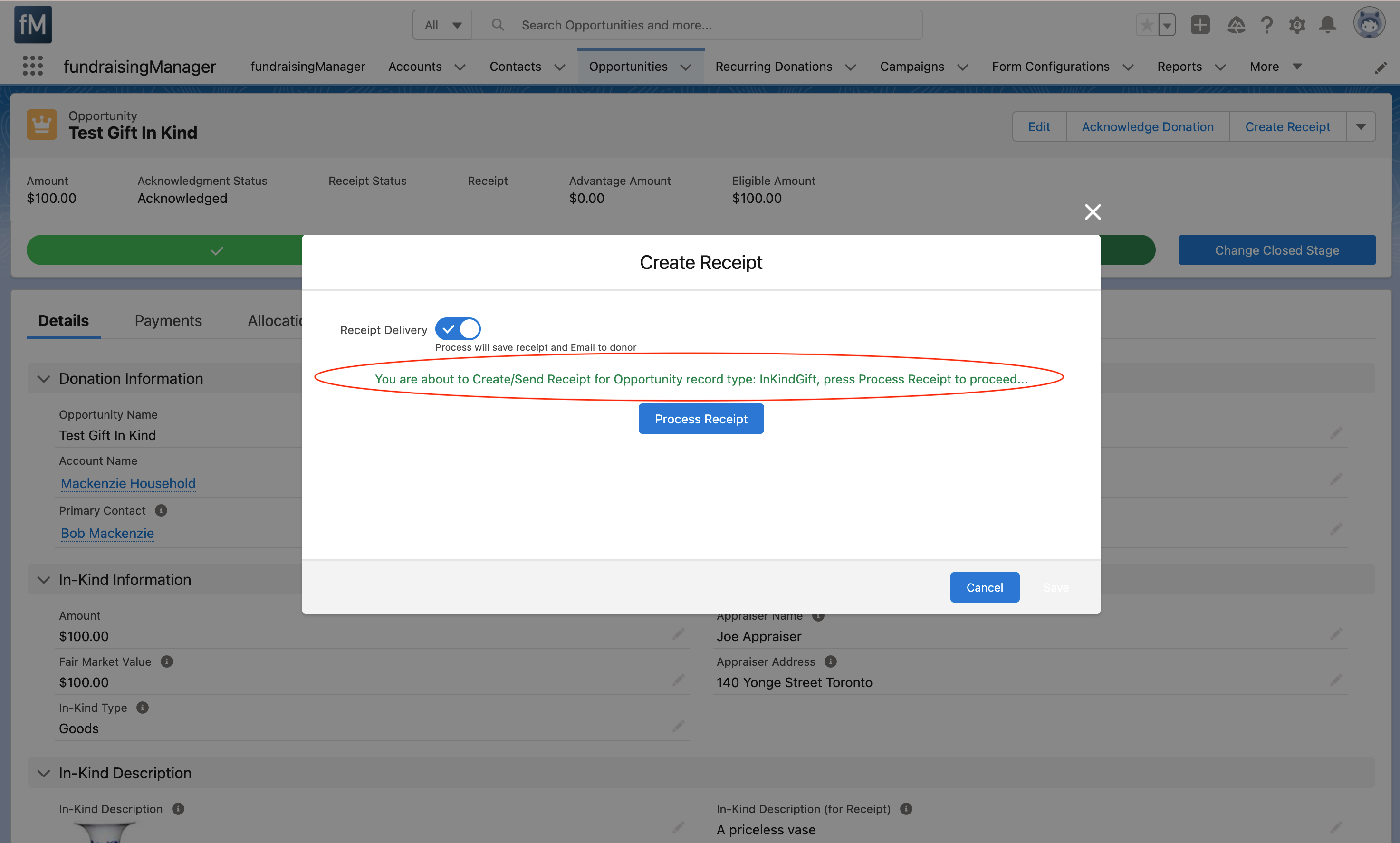Open the global actions plus icon
This screenshot has height=843, width=1400.
click(x=1200, y=25)
